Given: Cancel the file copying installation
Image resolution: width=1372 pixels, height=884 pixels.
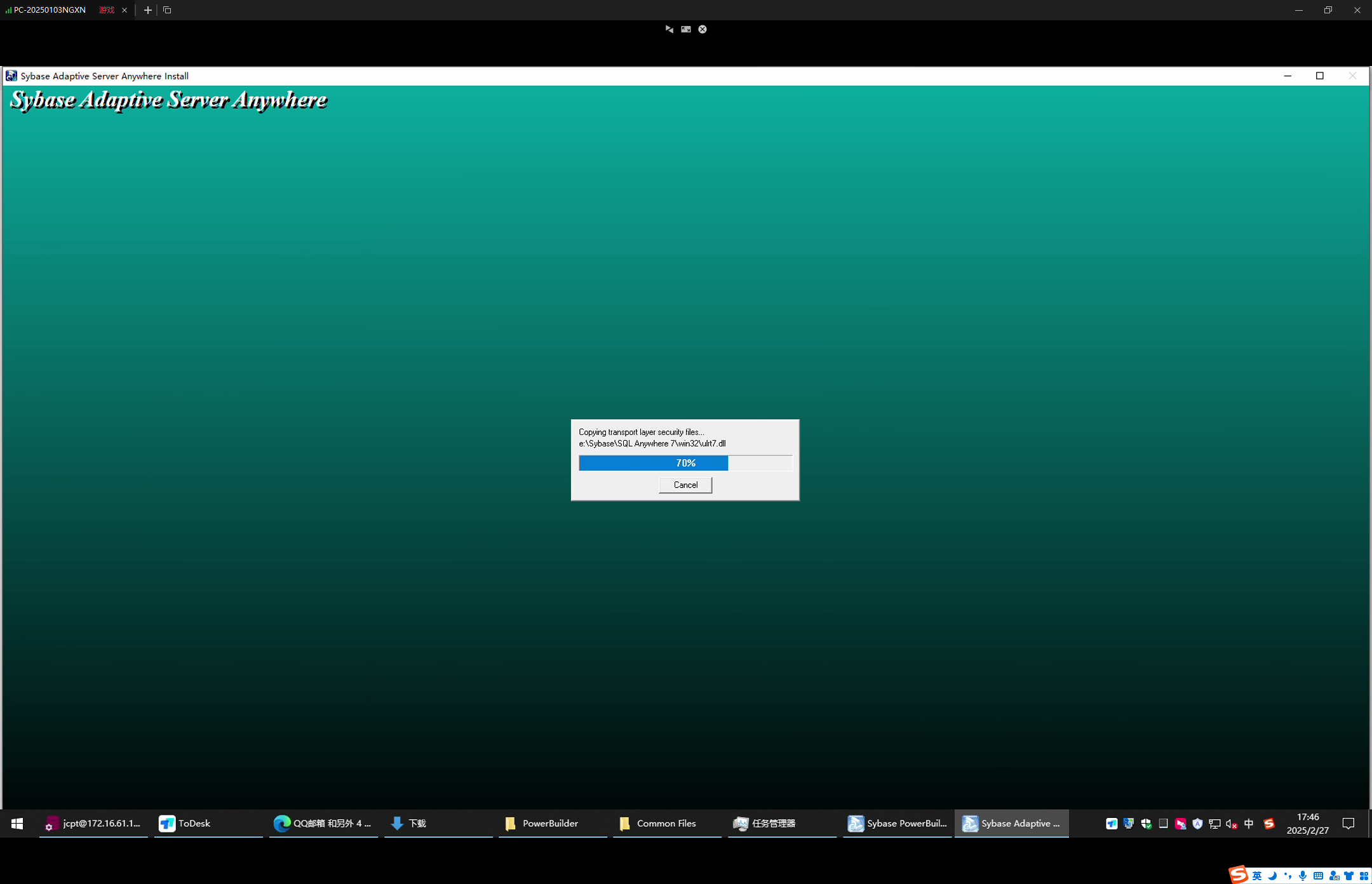Looking at the screenshot, I should click(685, 485).
